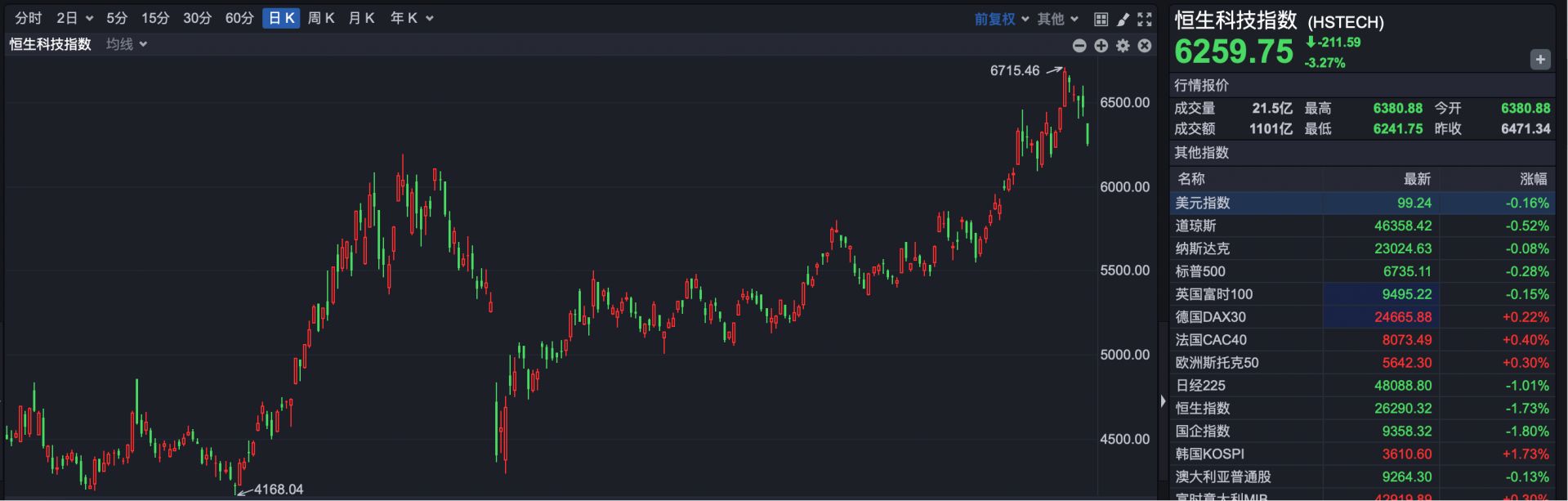This screenshot has height=501, width=1568.
Task: Close the chart panel with X icon
Action: 1145,46
